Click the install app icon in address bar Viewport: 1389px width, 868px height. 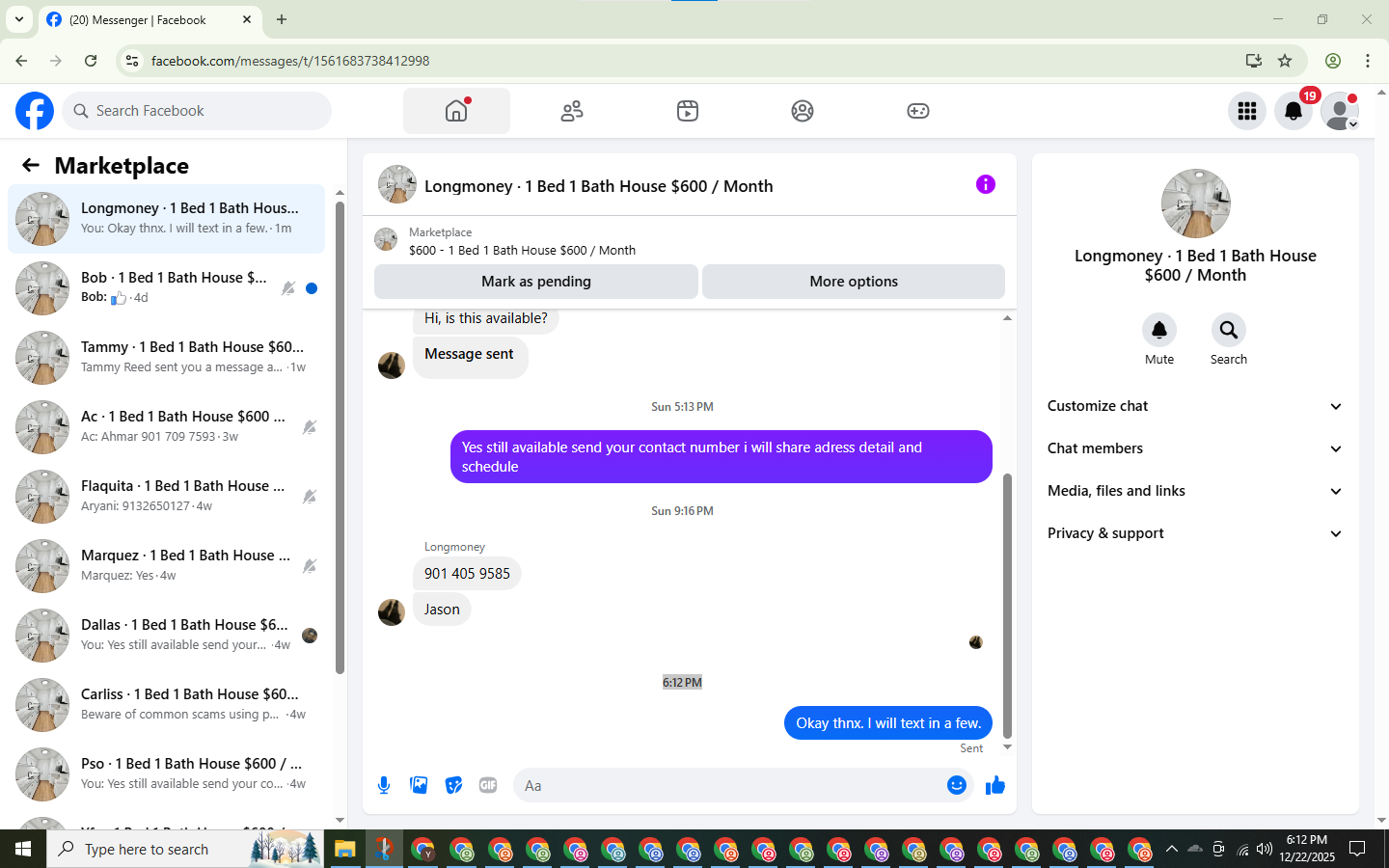(1254, 61)
